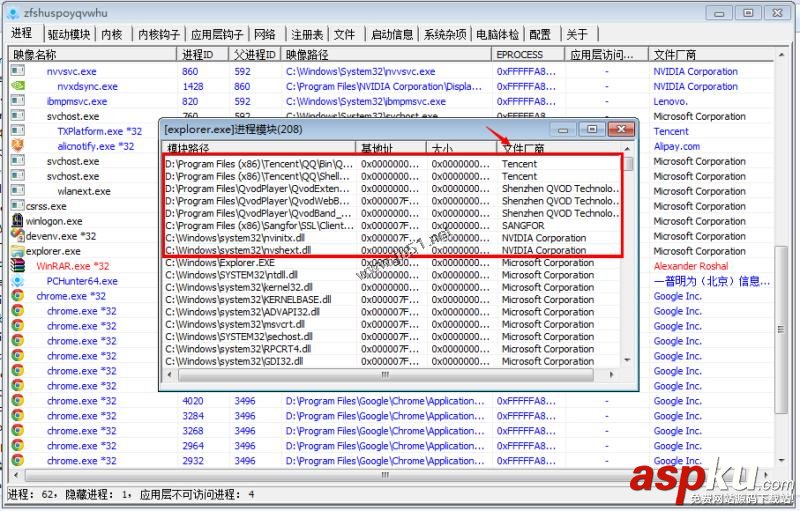This screenshot has width=800, height=511.
Task: Switch to the 驱动模块 tab
Action: (x=69, y=35)
